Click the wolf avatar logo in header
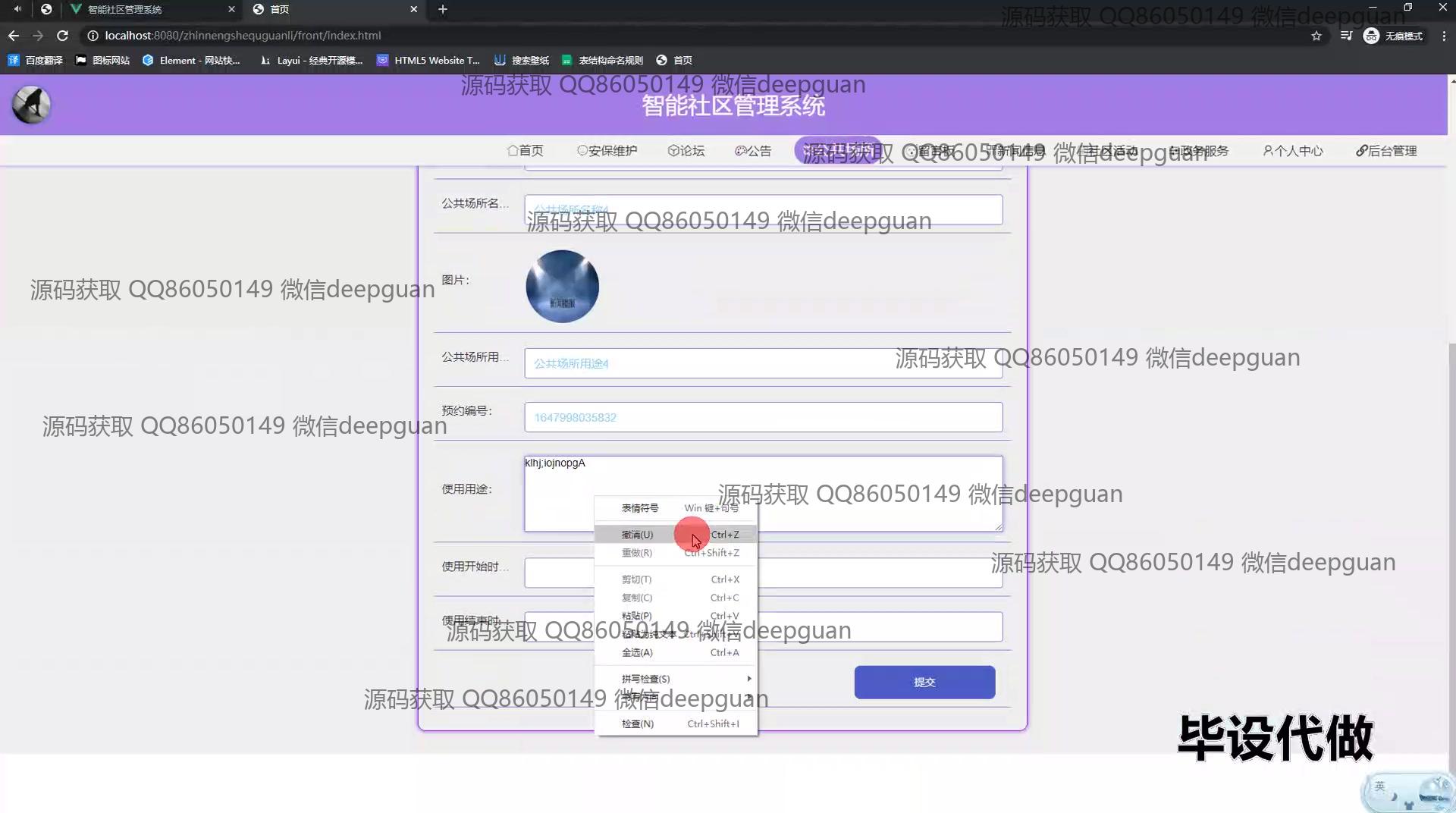Image resolution: width=1456 pixels, height=813 pixels. (31, 105)
